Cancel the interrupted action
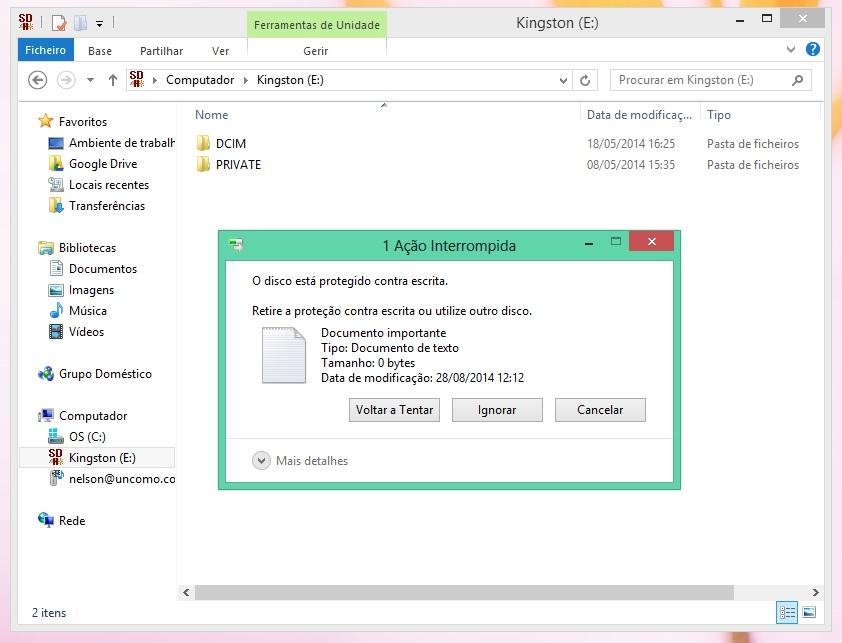Viewport: 842px width, 643px height. tap(600, 410)
